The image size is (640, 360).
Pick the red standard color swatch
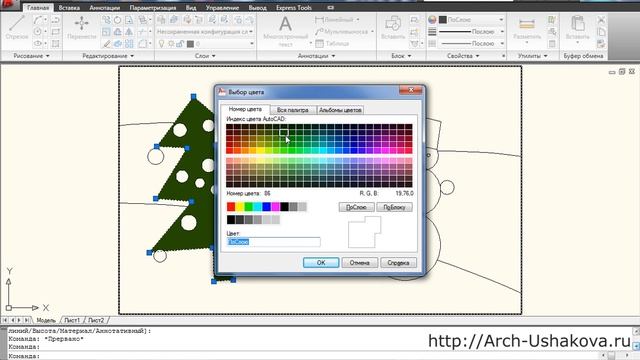point(231,207)
